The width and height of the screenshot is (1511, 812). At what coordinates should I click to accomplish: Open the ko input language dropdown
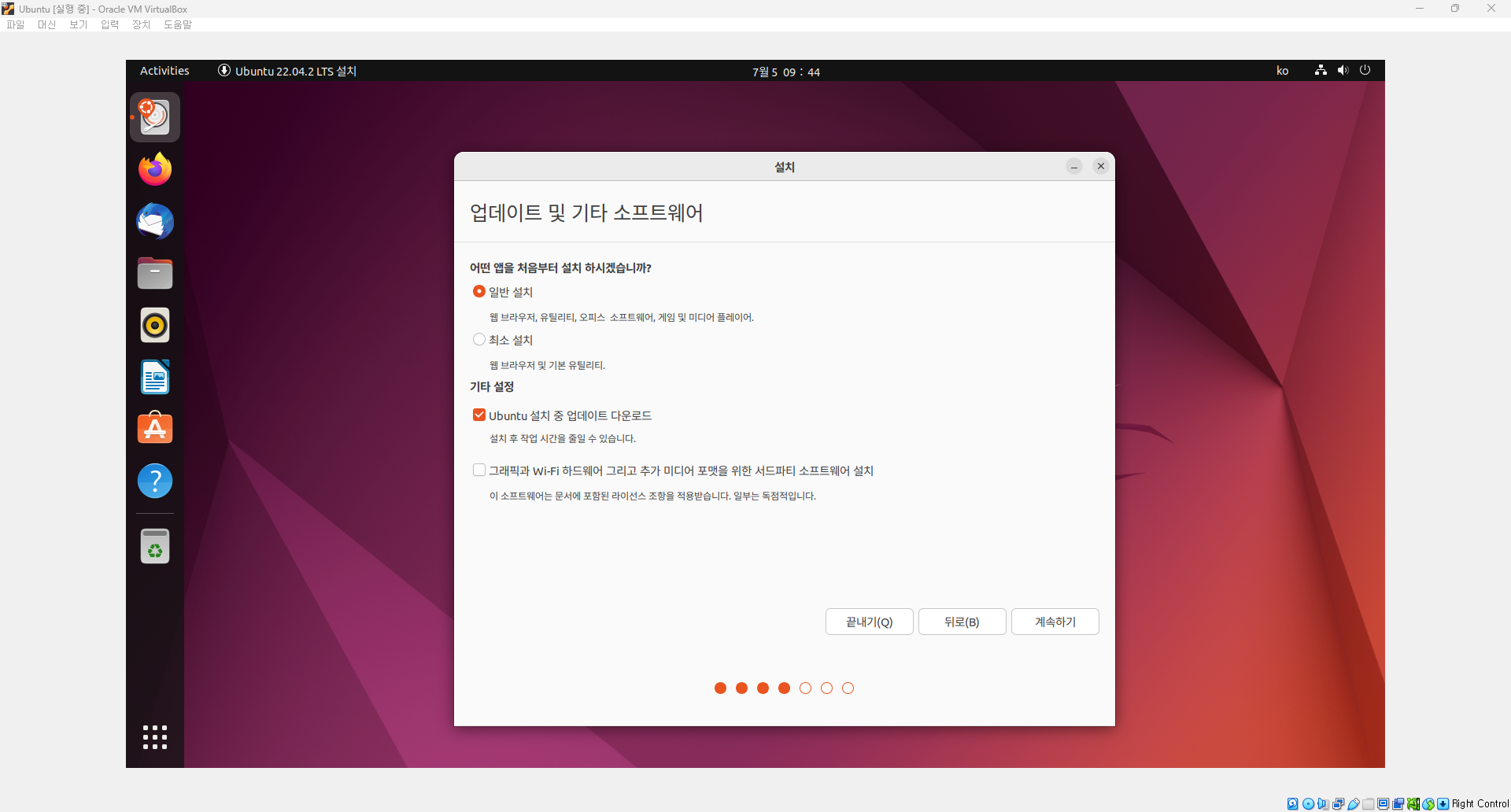(1283, 71)
